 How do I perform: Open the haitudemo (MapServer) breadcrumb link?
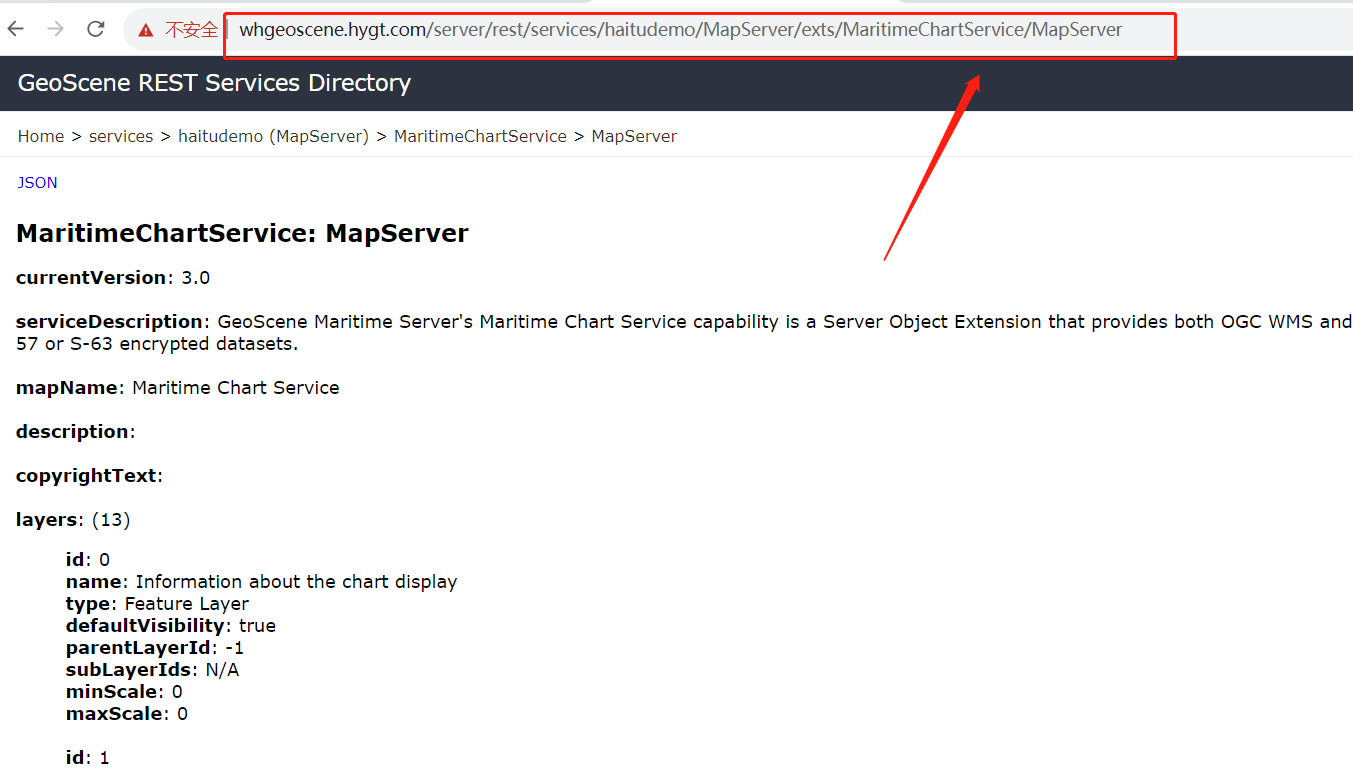click(x=273, y=136)
